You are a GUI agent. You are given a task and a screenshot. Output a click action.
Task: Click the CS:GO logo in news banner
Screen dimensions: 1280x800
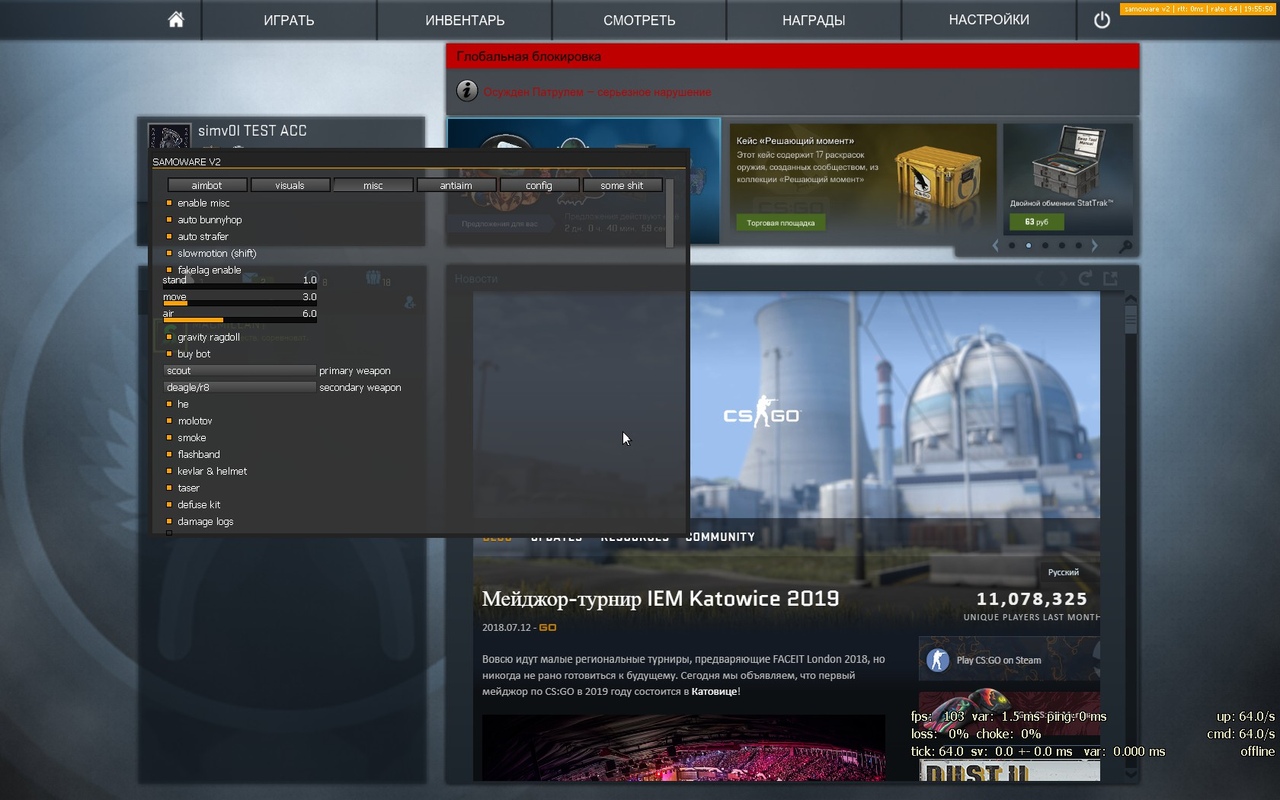click(x=762, y=413)
